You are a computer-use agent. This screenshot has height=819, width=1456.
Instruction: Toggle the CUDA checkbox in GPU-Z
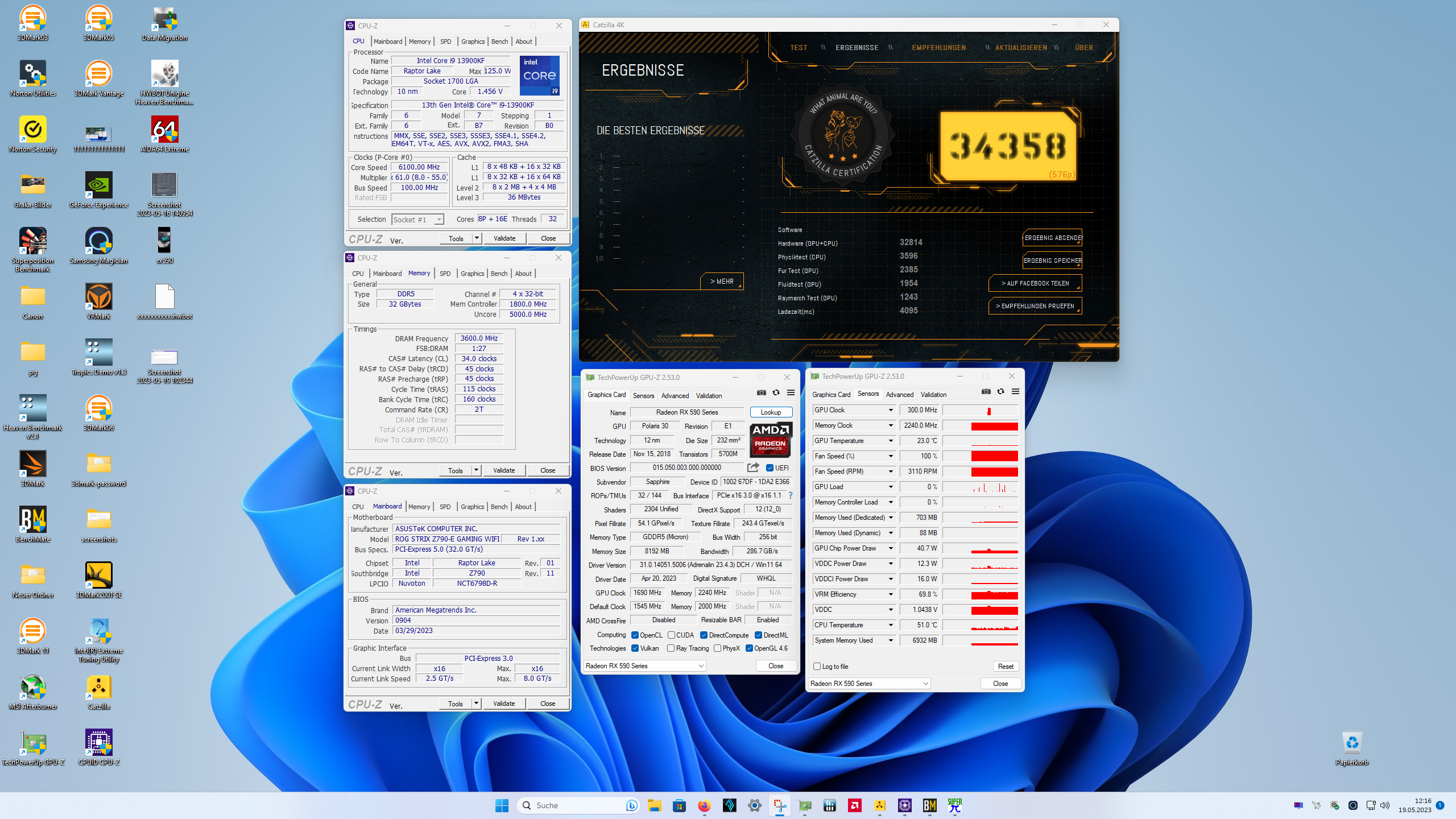671,635
